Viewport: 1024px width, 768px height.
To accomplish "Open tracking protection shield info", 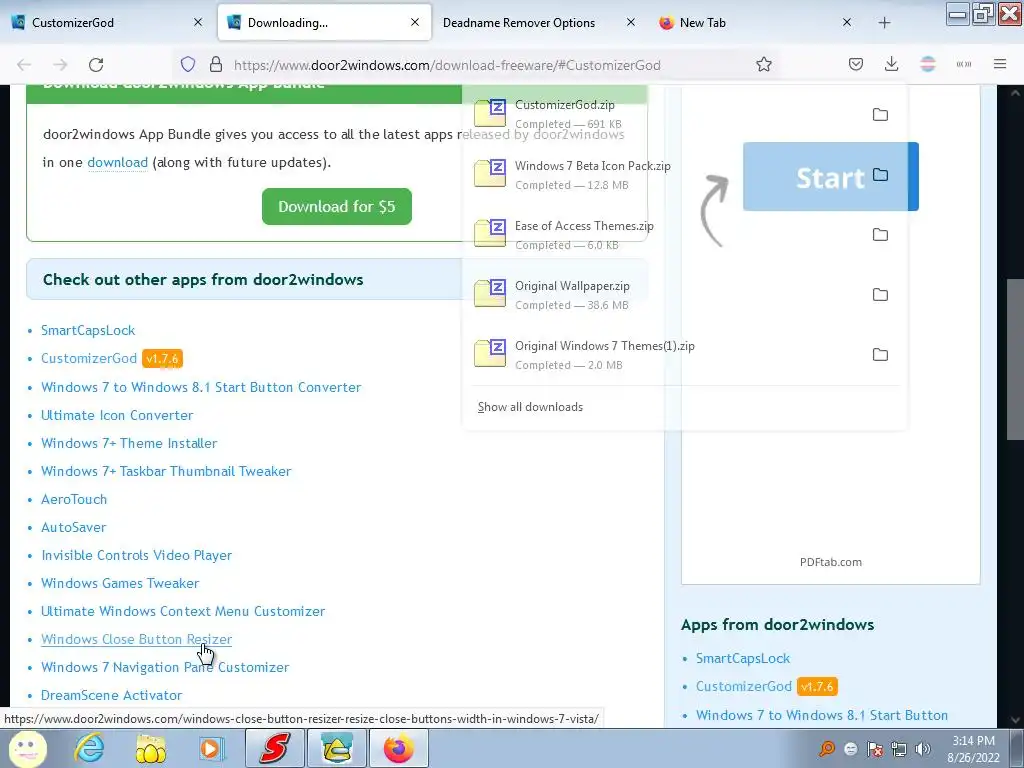I will point(188,65).
